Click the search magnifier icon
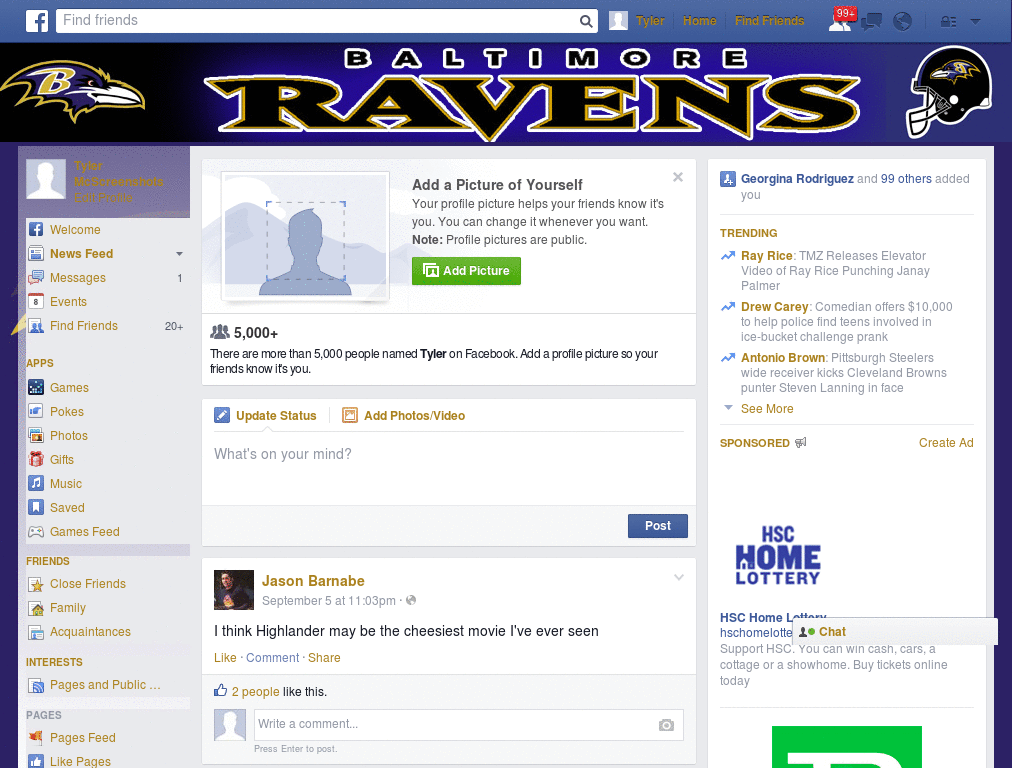Screen dimensions: 1024x768 pos(586,21)
